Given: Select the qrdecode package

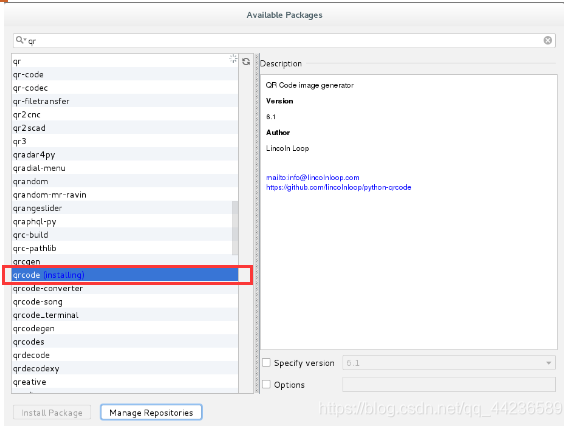Looking at the screenshot, I should click(x=125, y=355).
